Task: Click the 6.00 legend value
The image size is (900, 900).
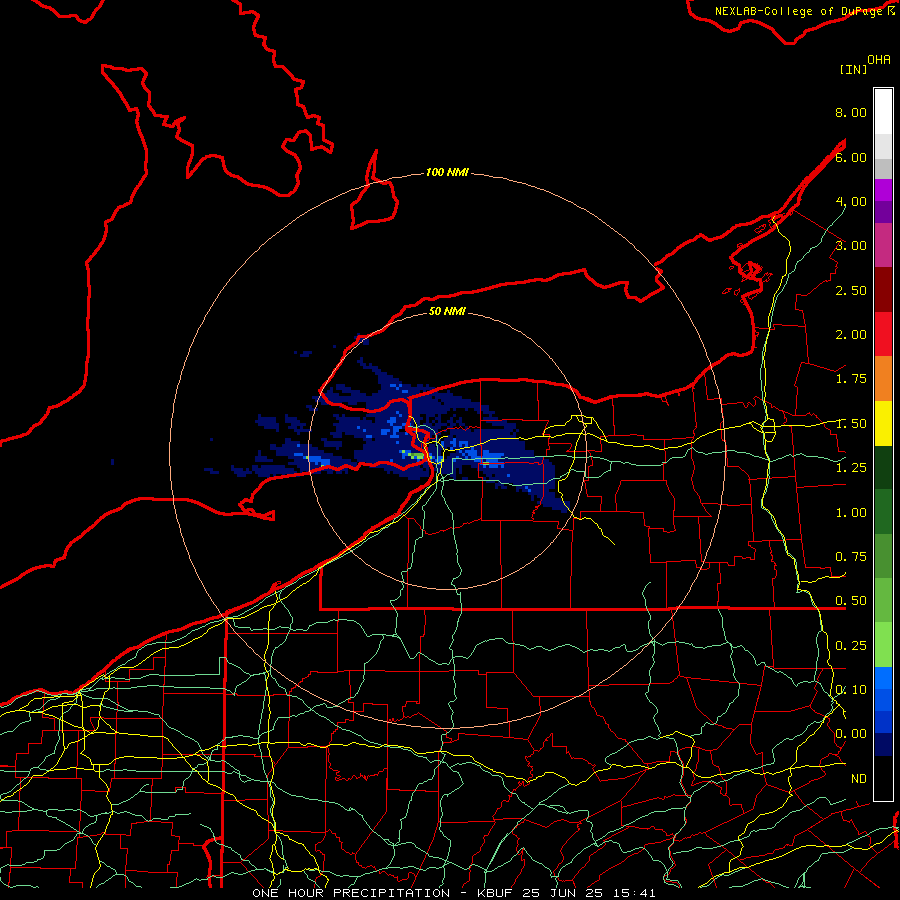Action: point(850,157)
